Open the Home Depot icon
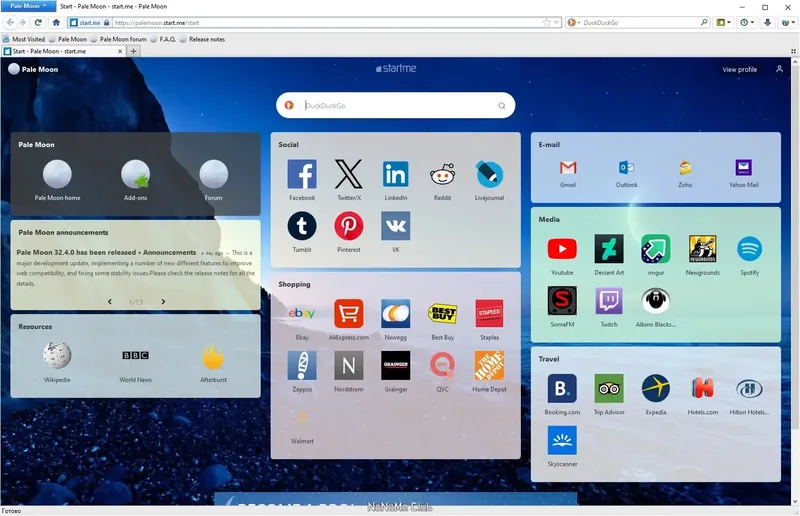The image size is (800, 516). [x=489, y=365]
